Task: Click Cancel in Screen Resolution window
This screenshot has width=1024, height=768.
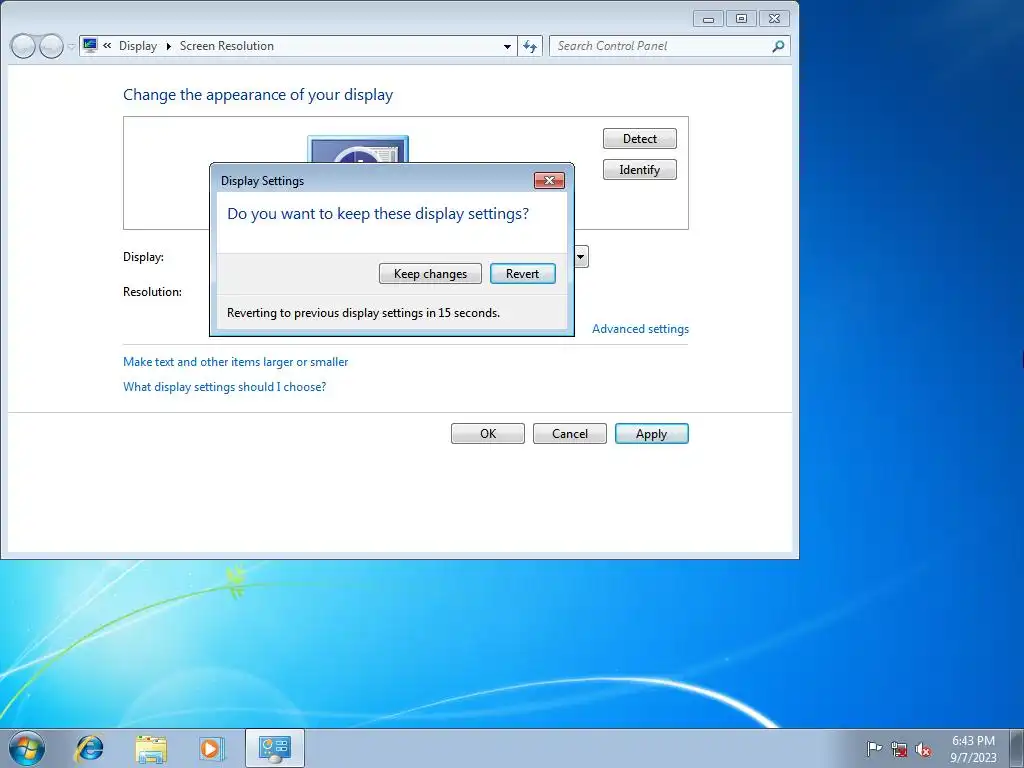Action: (569, 434)
